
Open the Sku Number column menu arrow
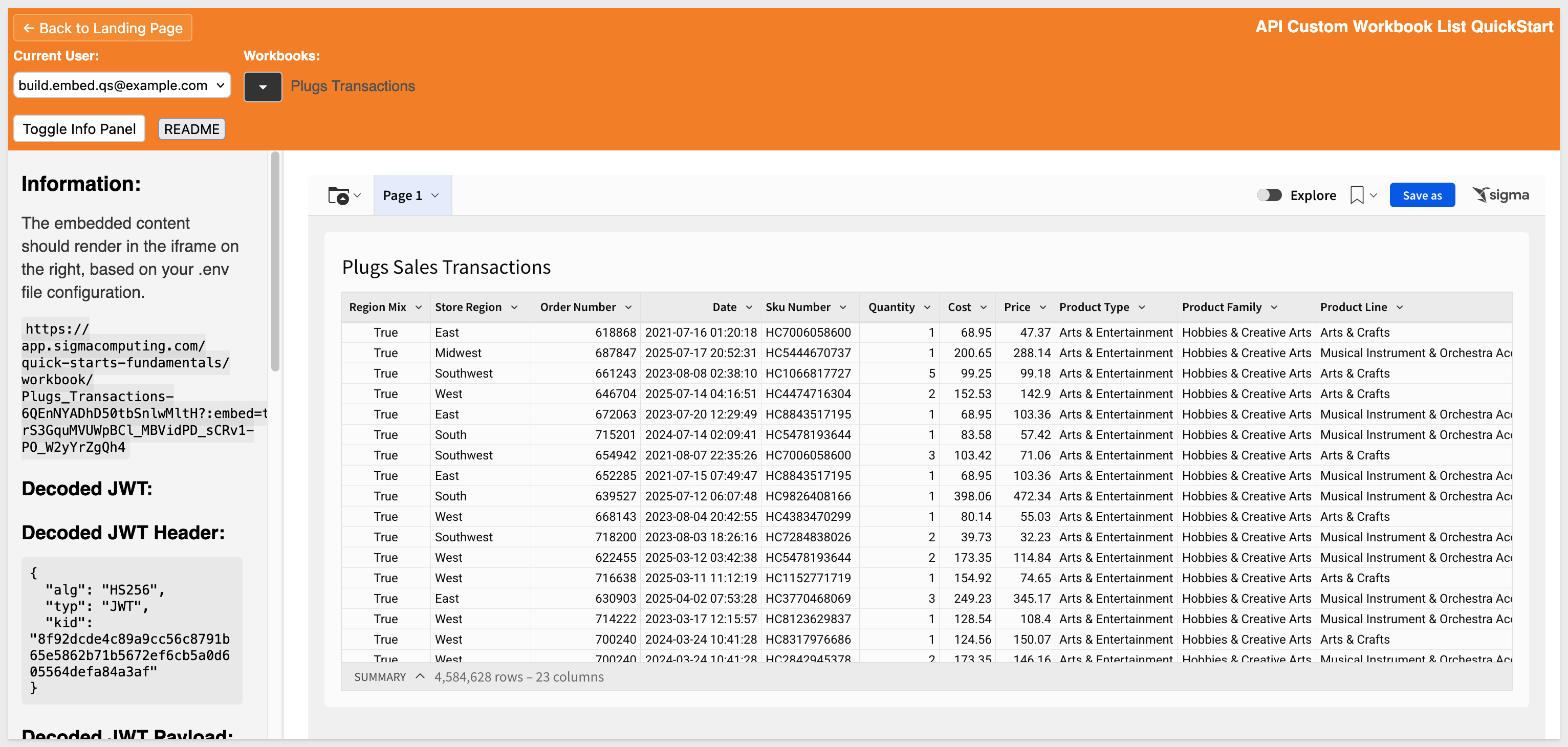[843, 307]
